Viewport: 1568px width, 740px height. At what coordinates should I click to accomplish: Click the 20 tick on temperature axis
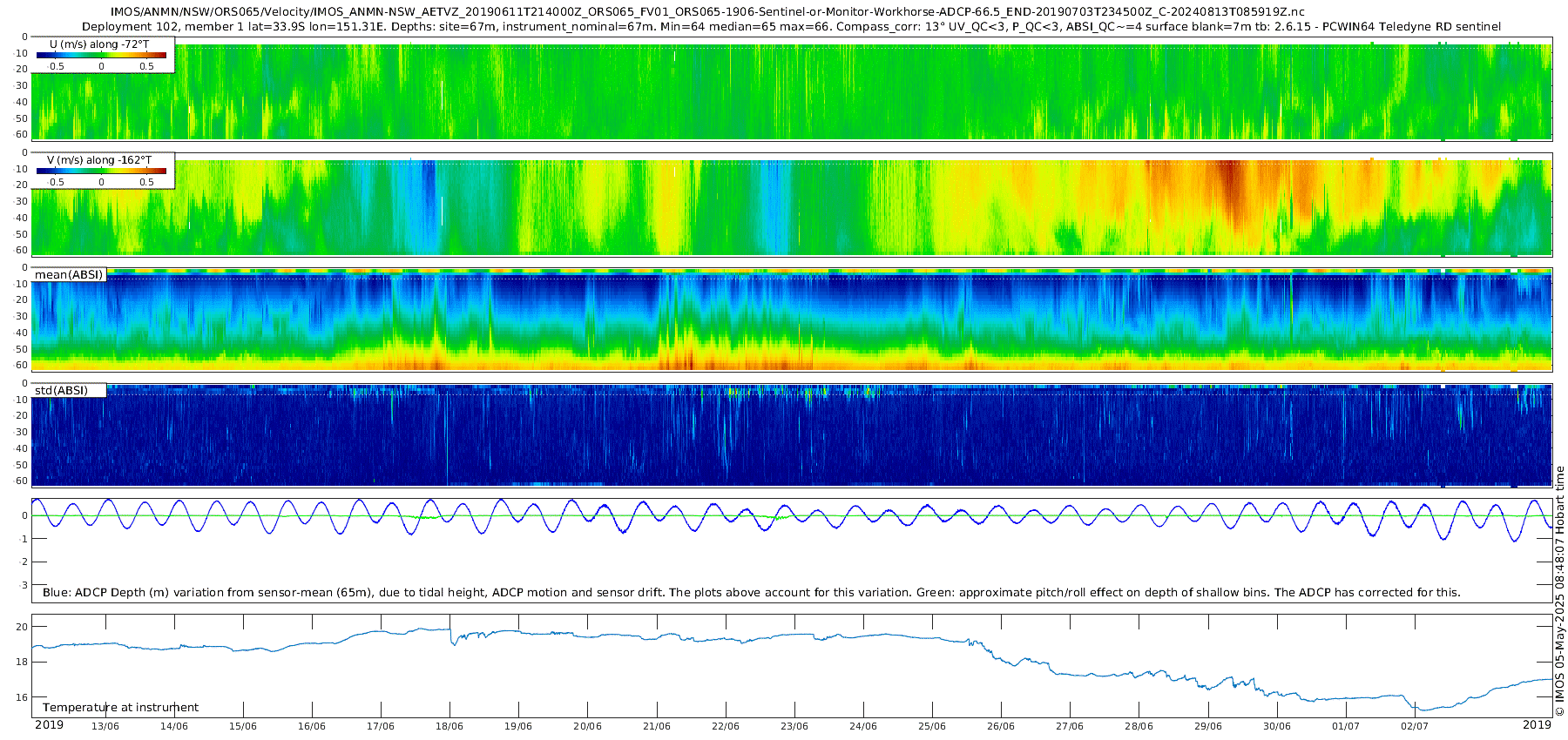coord(22,627)
